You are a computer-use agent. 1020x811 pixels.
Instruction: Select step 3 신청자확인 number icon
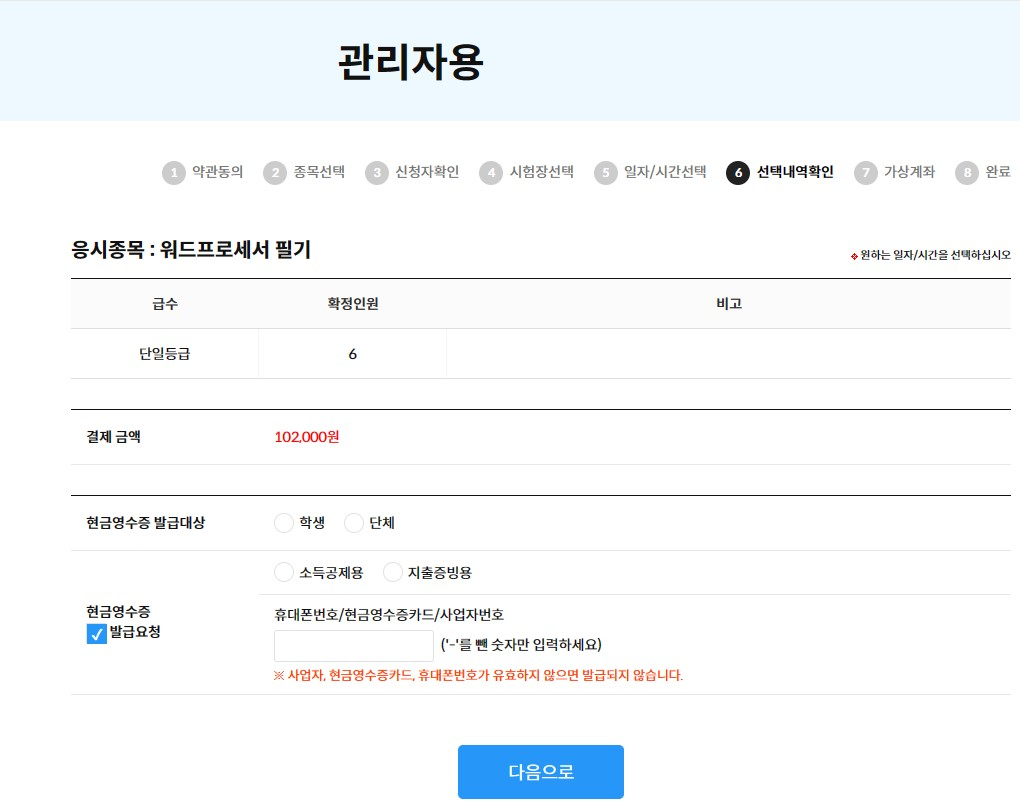pos(377,173)
